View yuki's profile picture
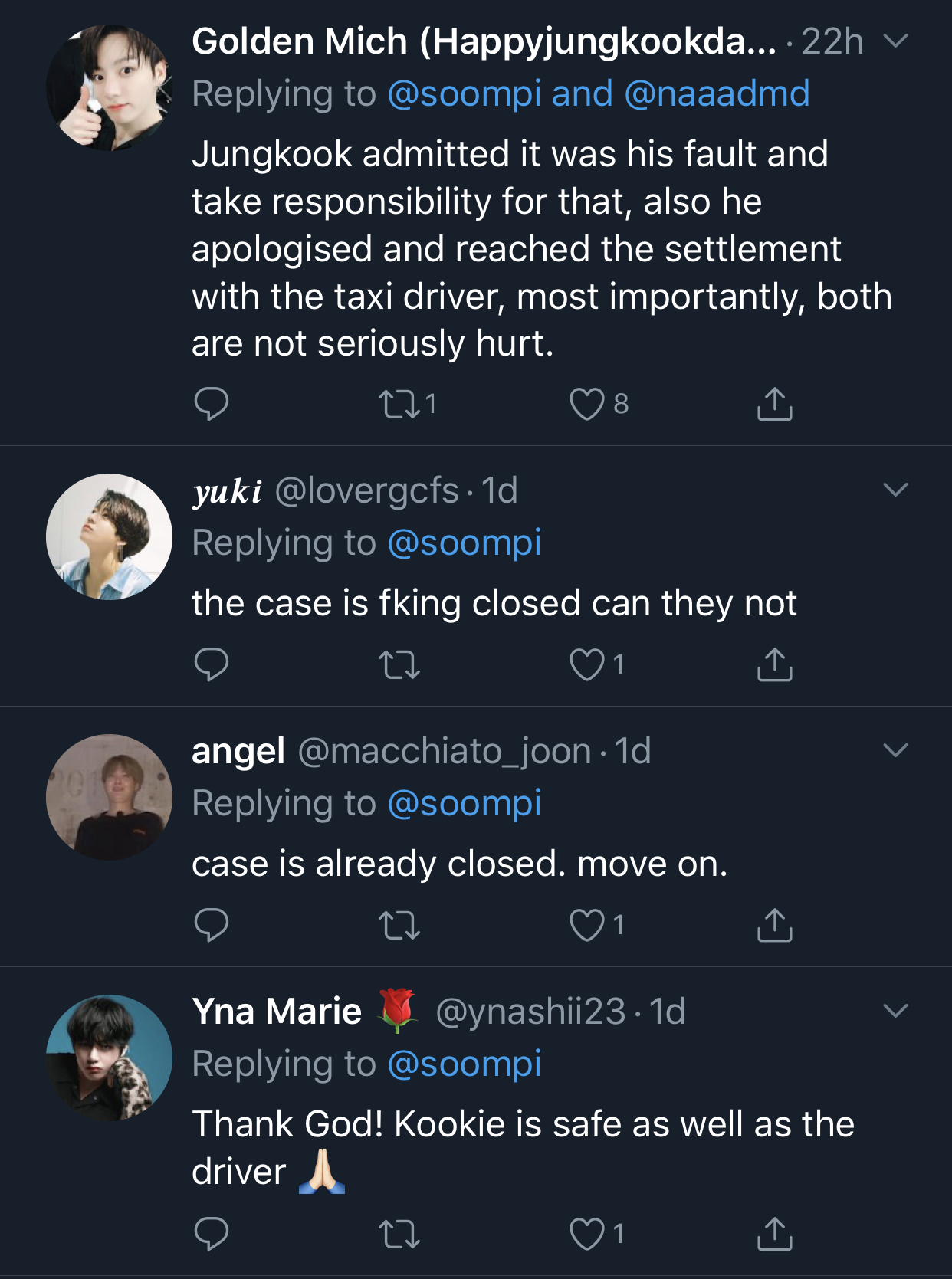 tap(109, 536)
